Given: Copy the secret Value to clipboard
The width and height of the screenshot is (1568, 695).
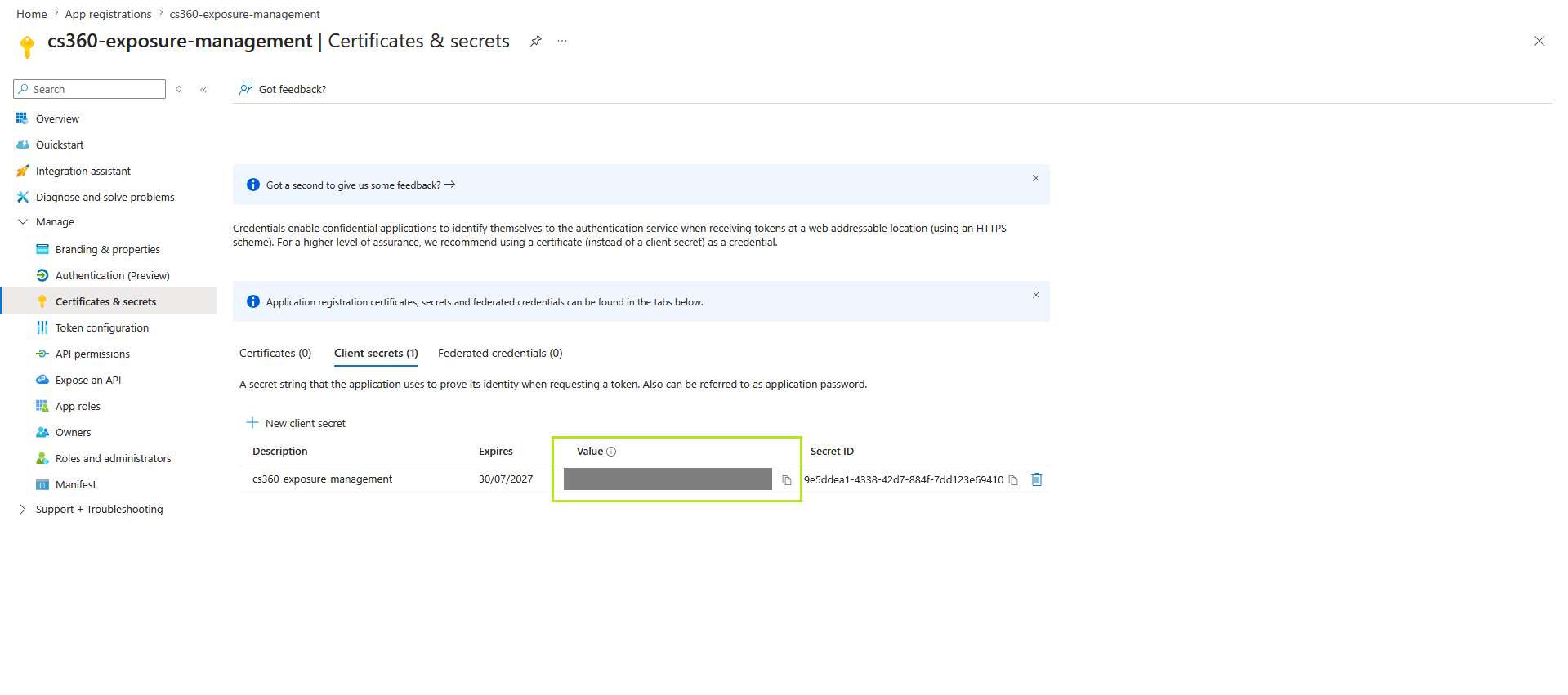Looking at the screenshot, I should [x=787, y=480].
